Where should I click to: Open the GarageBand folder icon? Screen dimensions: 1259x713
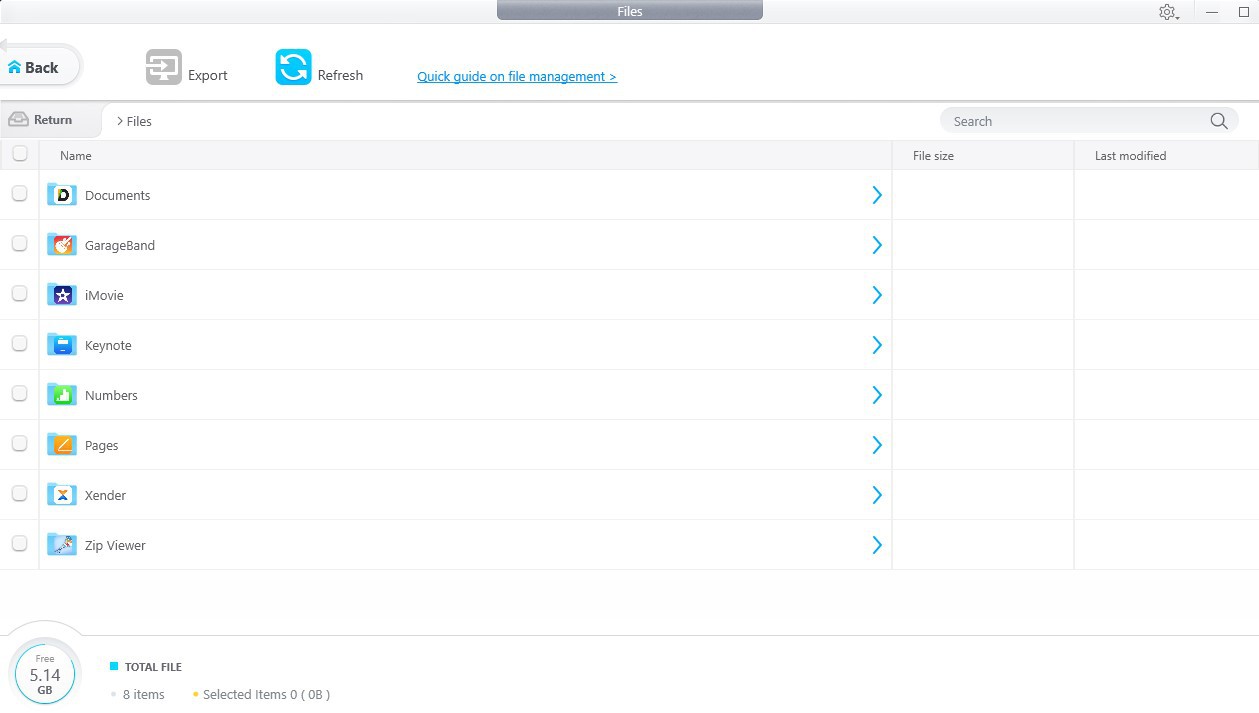61,244
